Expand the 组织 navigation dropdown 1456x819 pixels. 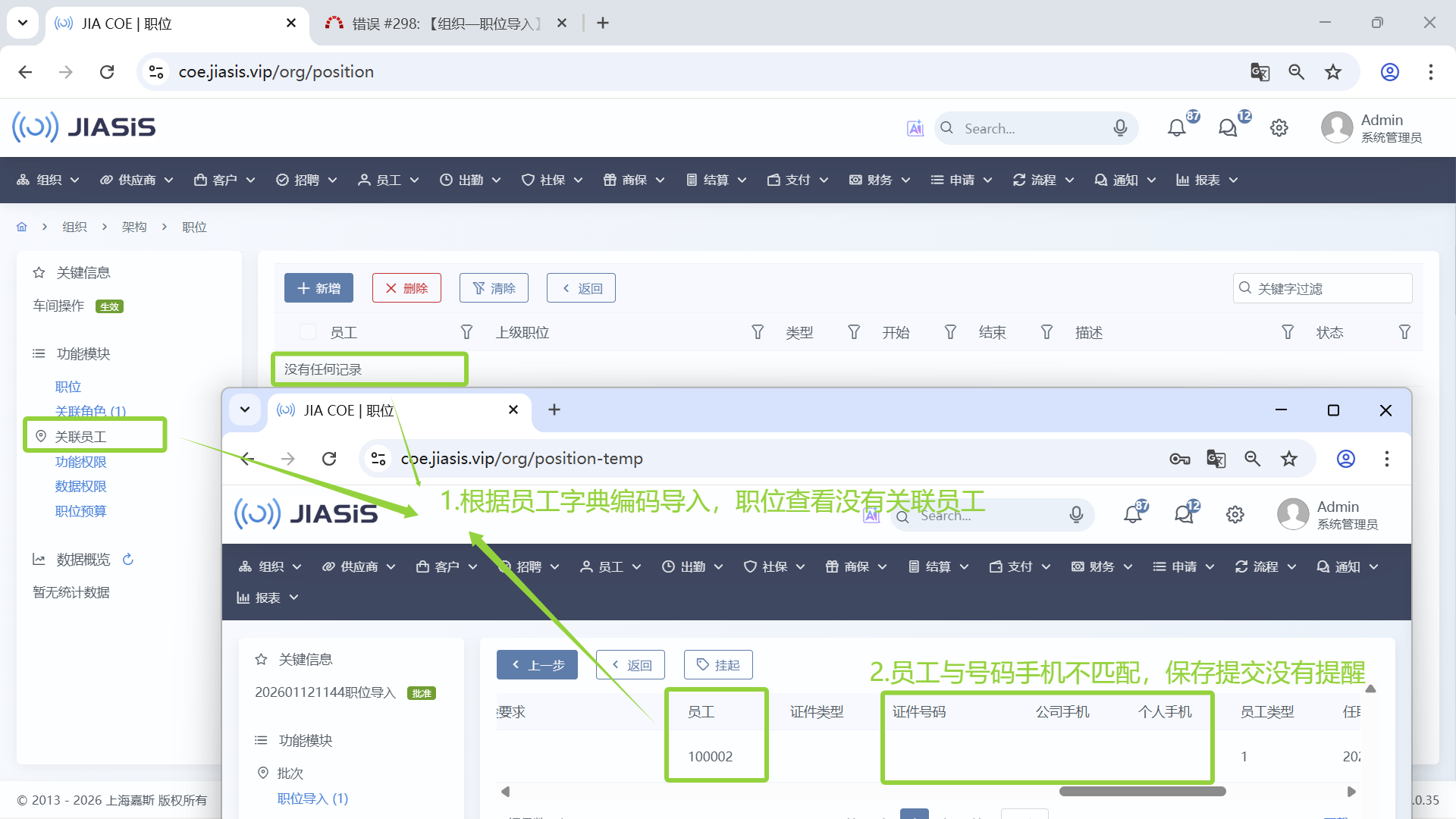pyautogui.click(x=49, y=180)
